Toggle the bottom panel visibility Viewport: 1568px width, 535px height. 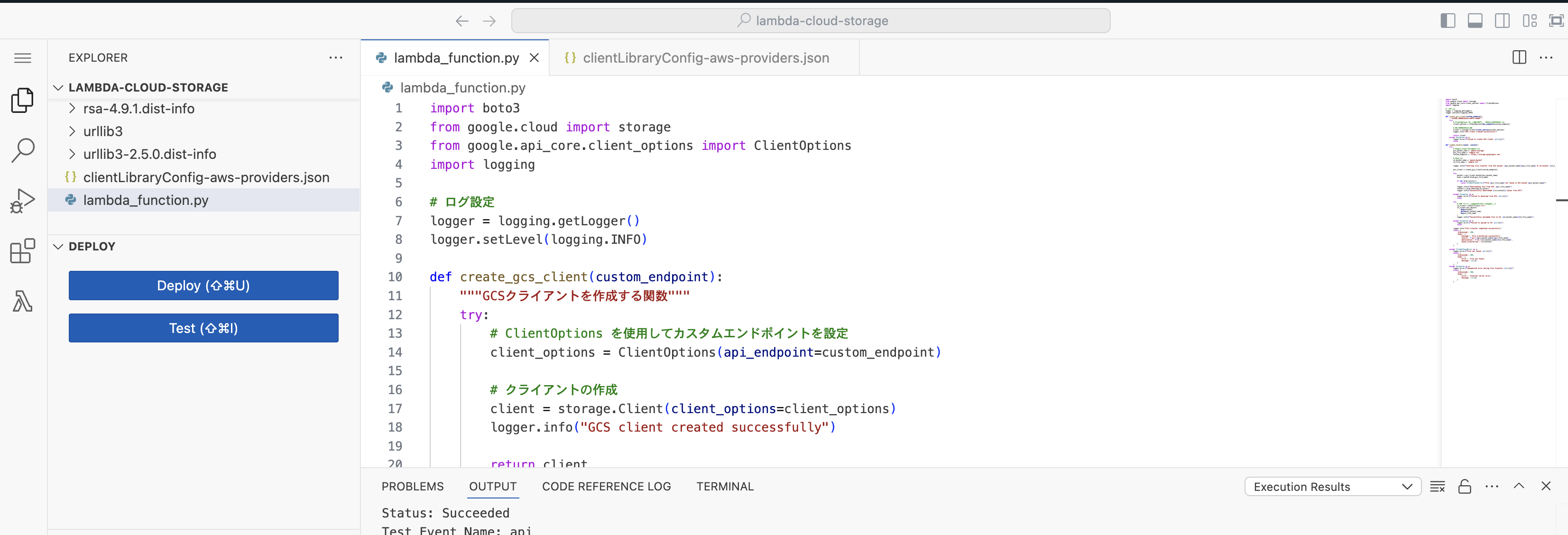[1475, 21]
